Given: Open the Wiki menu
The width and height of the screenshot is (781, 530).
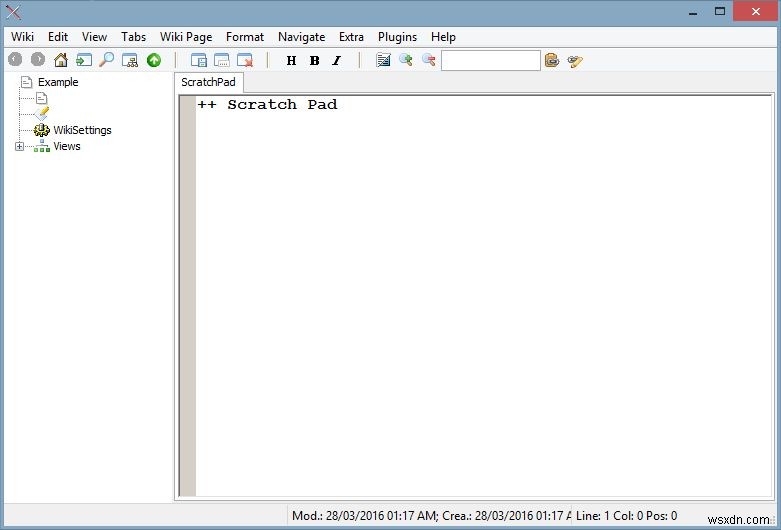Looking at the screenshot, I should pyautogui.click(x=22, y=37).
